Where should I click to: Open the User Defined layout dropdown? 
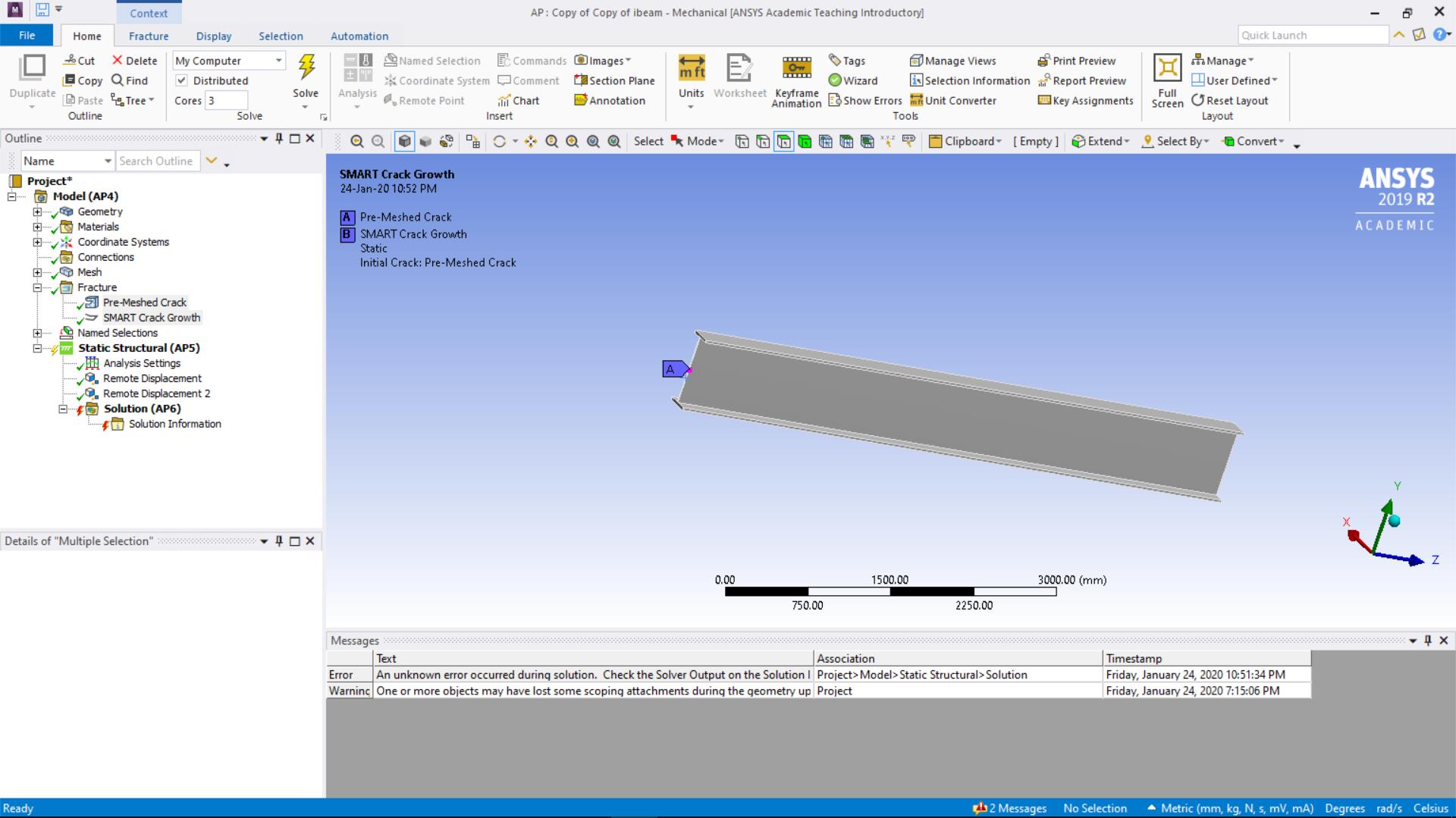point(1235,80)
